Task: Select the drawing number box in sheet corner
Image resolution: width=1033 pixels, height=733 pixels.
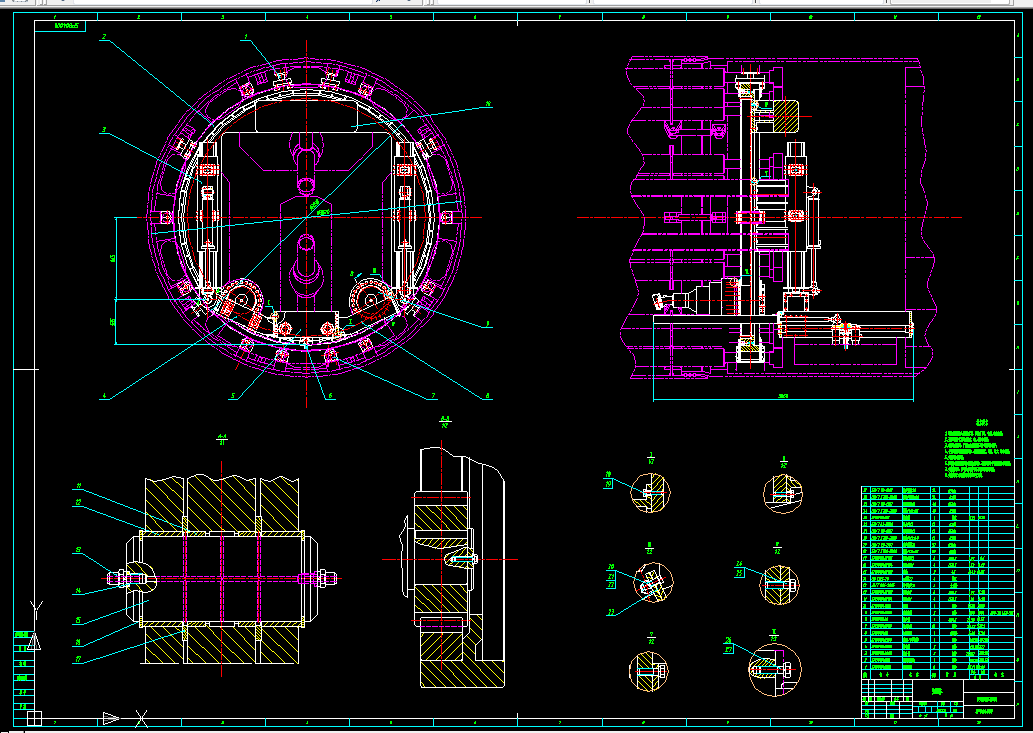Action: (x=60, y=26)
